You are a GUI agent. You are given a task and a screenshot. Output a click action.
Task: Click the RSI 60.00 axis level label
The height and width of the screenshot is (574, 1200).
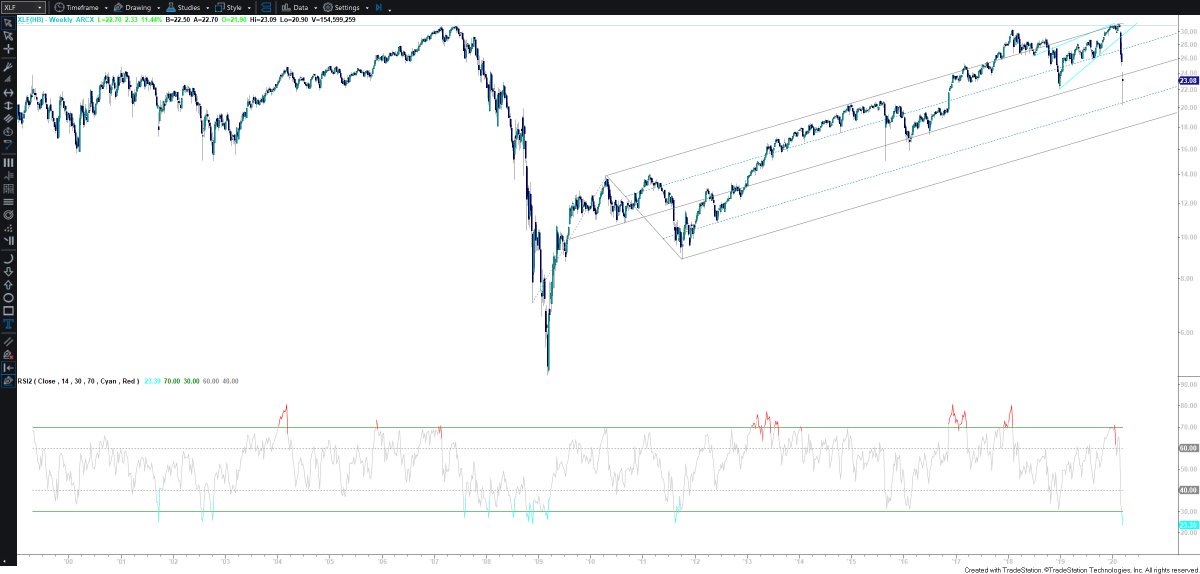point(1188,448)
